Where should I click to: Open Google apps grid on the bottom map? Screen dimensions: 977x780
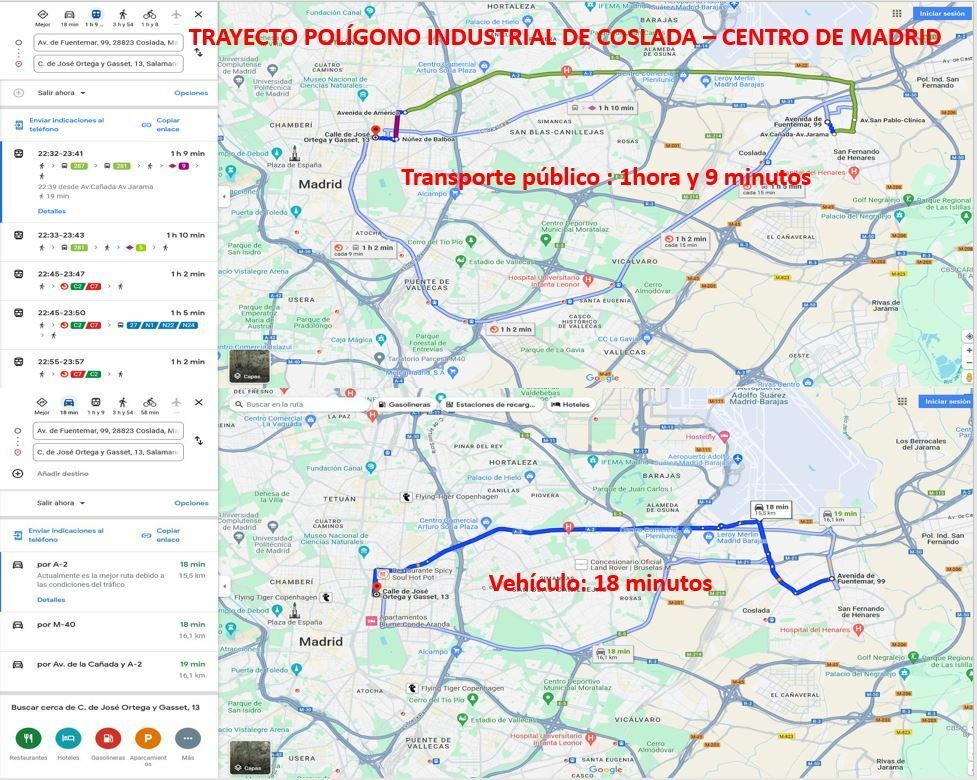pos(902,401)
